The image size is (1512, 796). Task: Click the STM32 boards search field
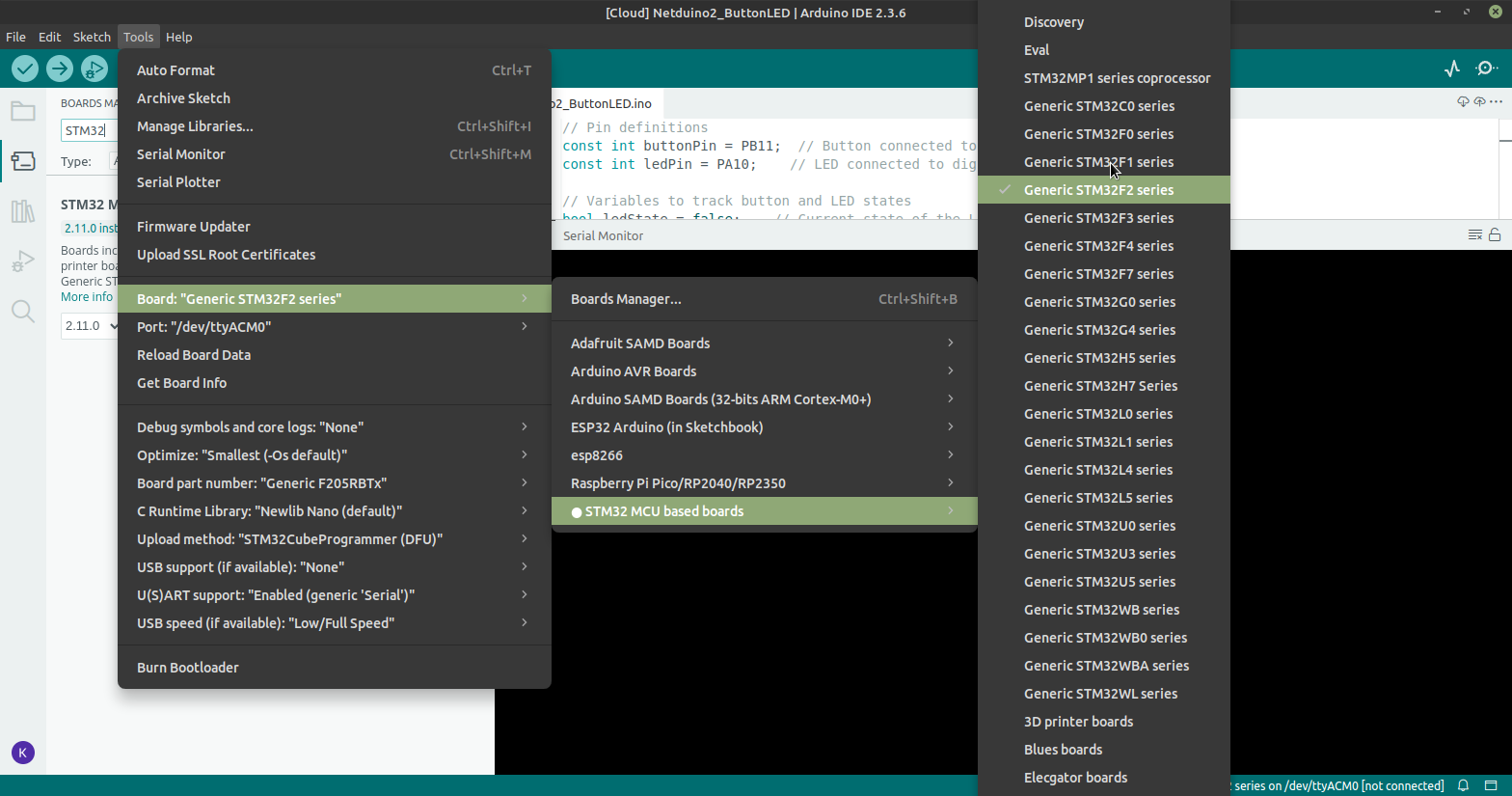[89, 130]
